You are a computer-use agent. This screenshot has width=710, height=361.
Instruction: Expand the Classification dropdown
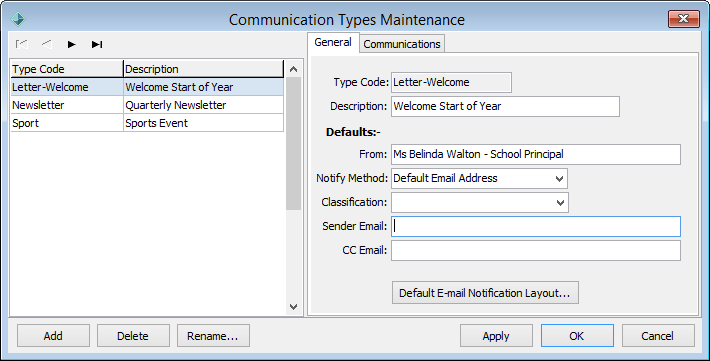[x=560, y=202]
